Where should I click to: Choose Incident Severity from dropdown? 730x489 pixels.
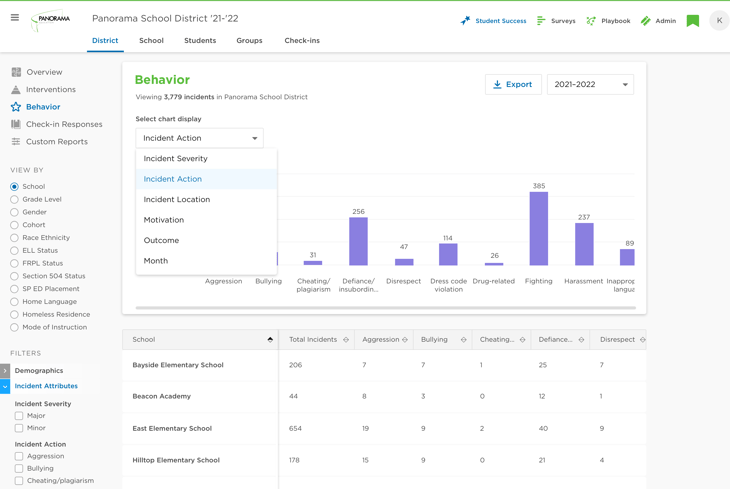point(206,158)
